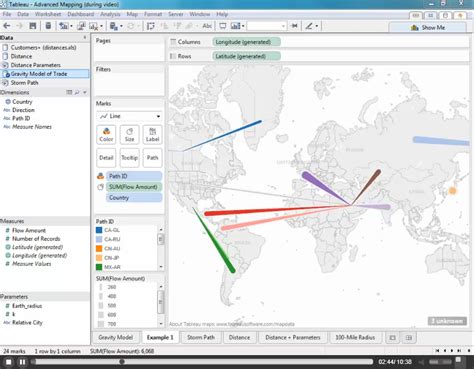Click the Longitude (generated) pill on Columns
Image resolution: width=474 pixels, height=369 pixels.
246,42
